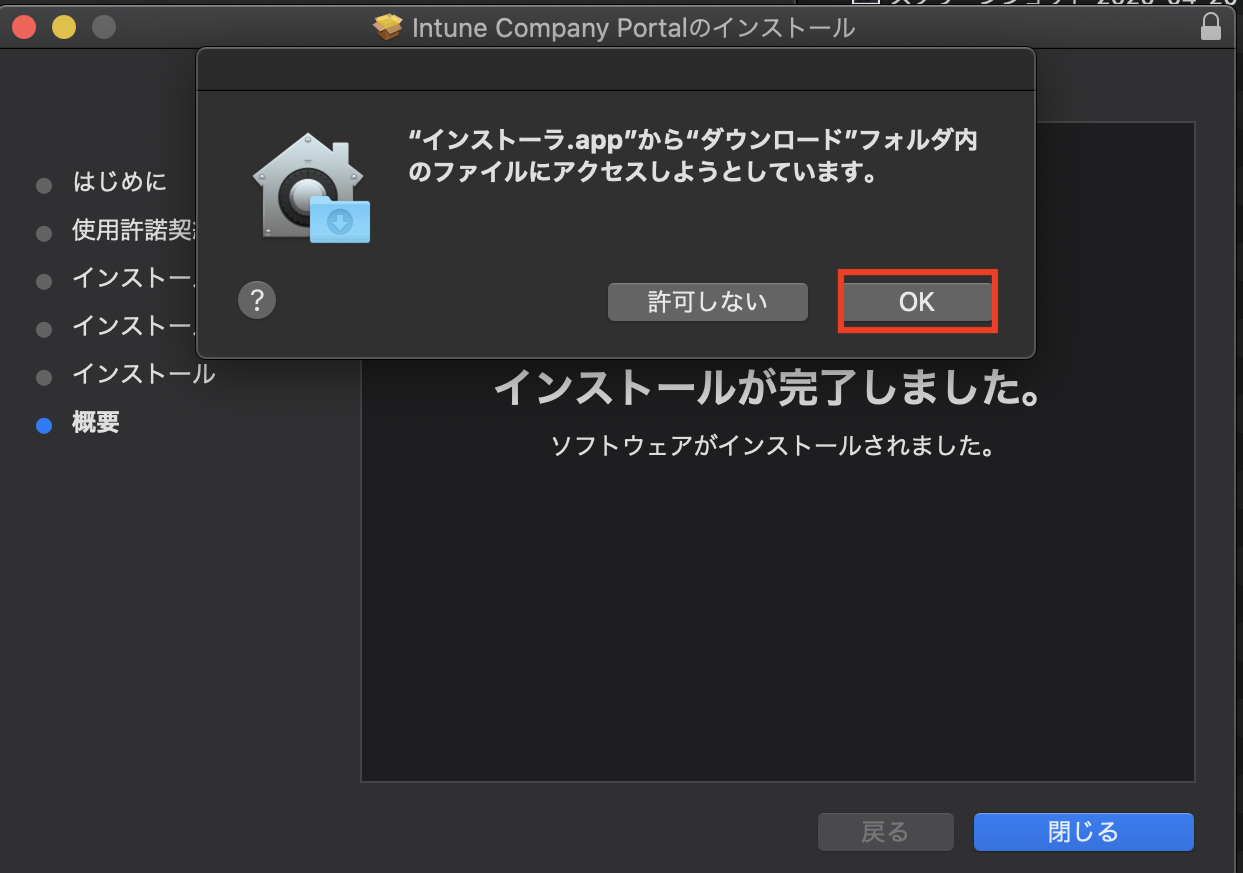Click the dialog message about ダウンロード folder
This screenshot has height=873, width=1243.
693,156
